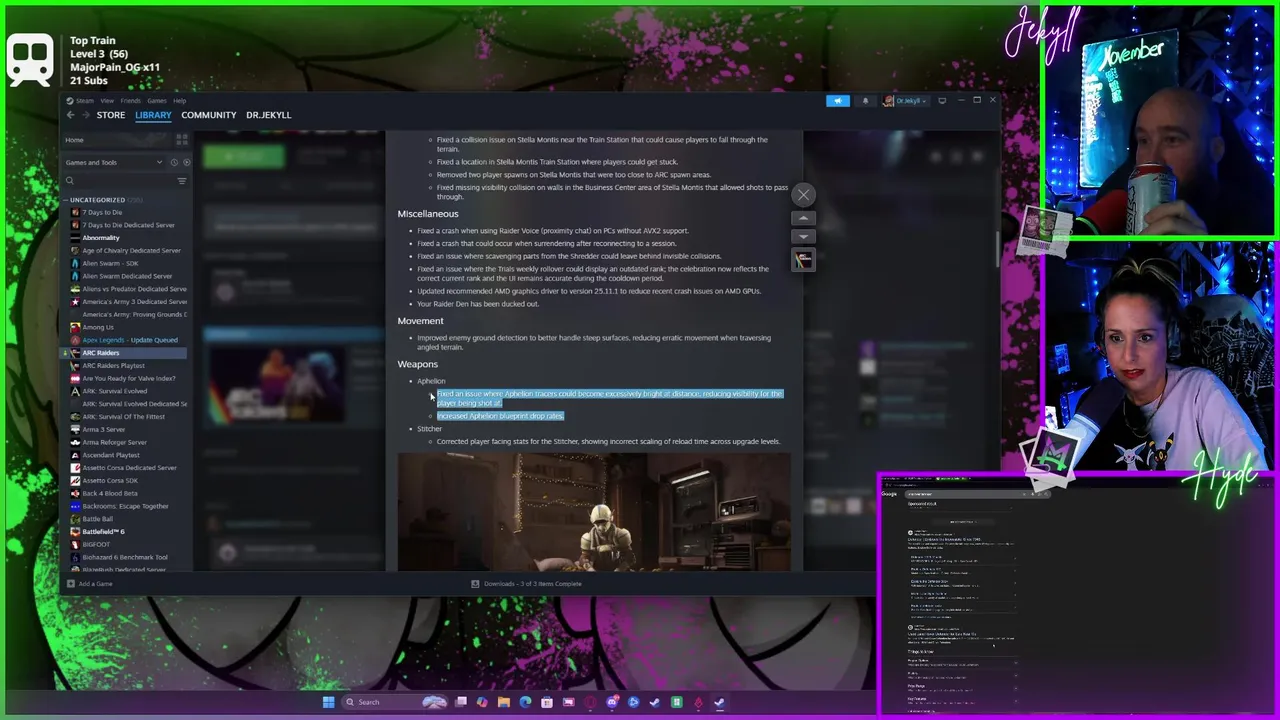Open Downloads status at the Steam bottom bar
This screenshot has height=720, width=1280.
pos(527,584)
